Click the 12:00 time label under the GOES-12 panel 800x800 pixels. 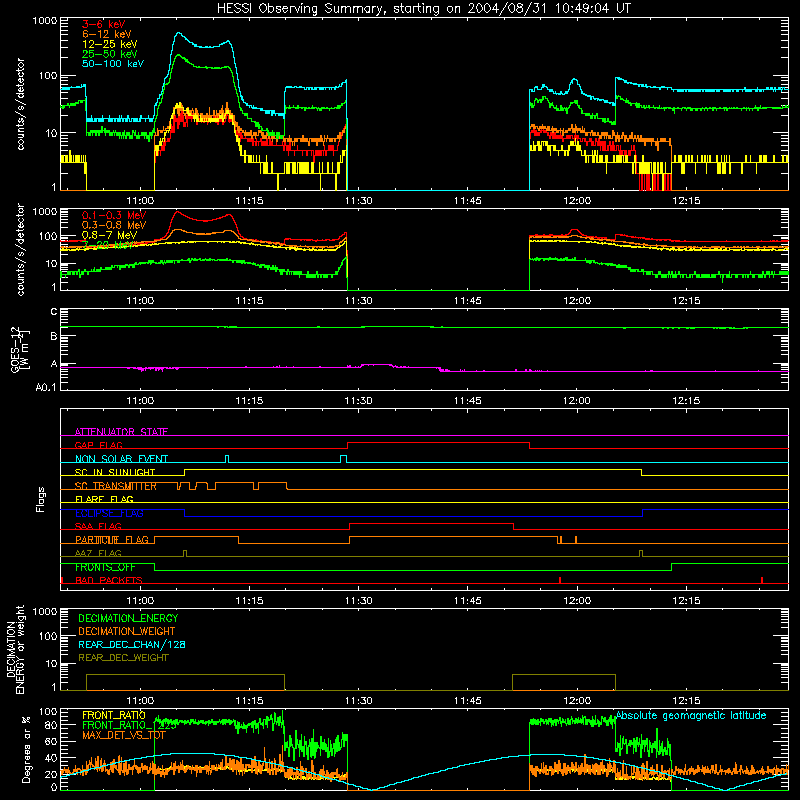point(577,401)
